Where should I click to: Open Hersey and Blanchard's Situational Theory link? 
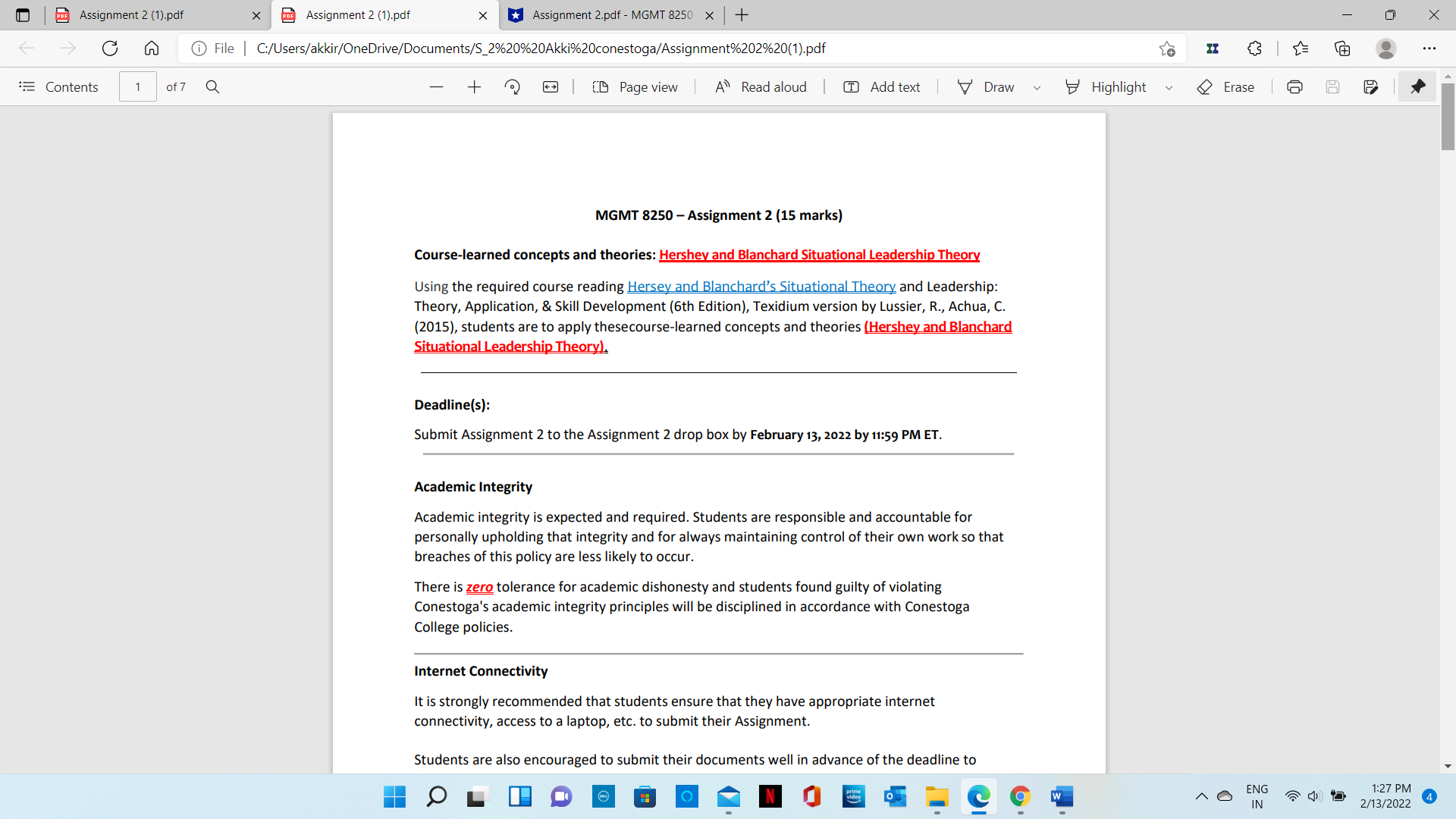pos(761,287)
